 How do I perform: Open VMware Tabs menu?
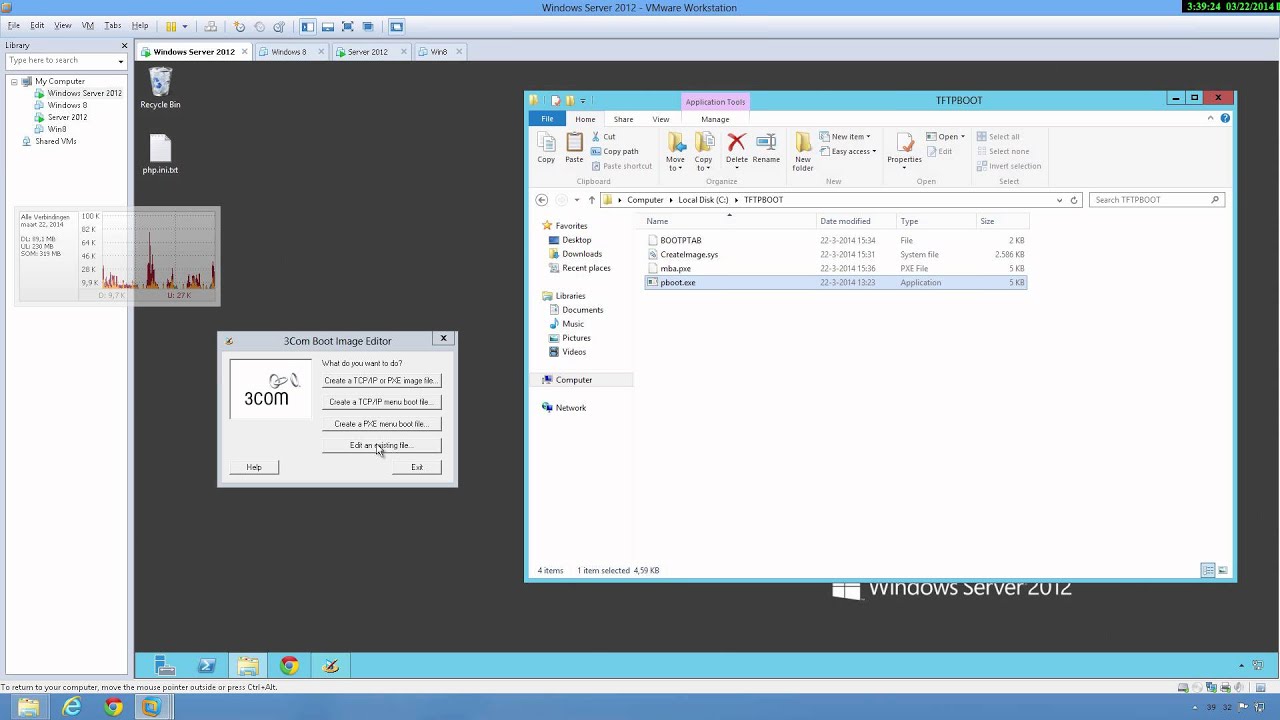[113, 26]
